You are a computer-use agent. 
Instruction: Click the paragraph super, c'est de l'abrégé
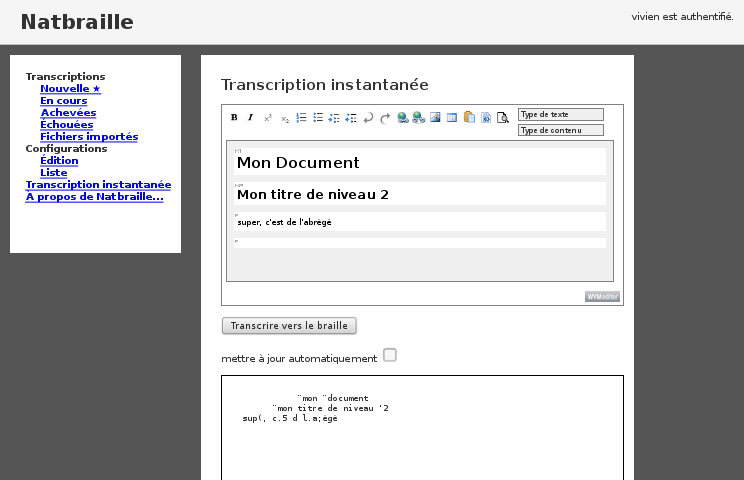click(420, 222)
